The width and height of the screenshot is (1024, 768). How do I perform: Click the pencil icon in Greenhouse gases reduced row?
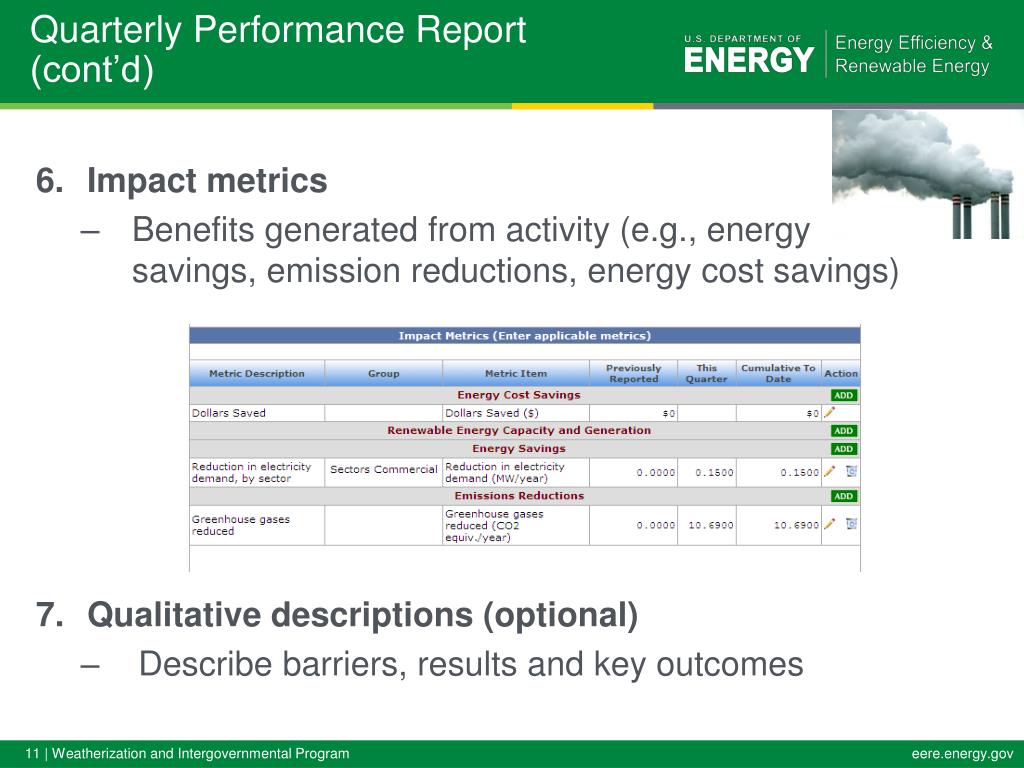pyautogui.click(x=829, y=524)
